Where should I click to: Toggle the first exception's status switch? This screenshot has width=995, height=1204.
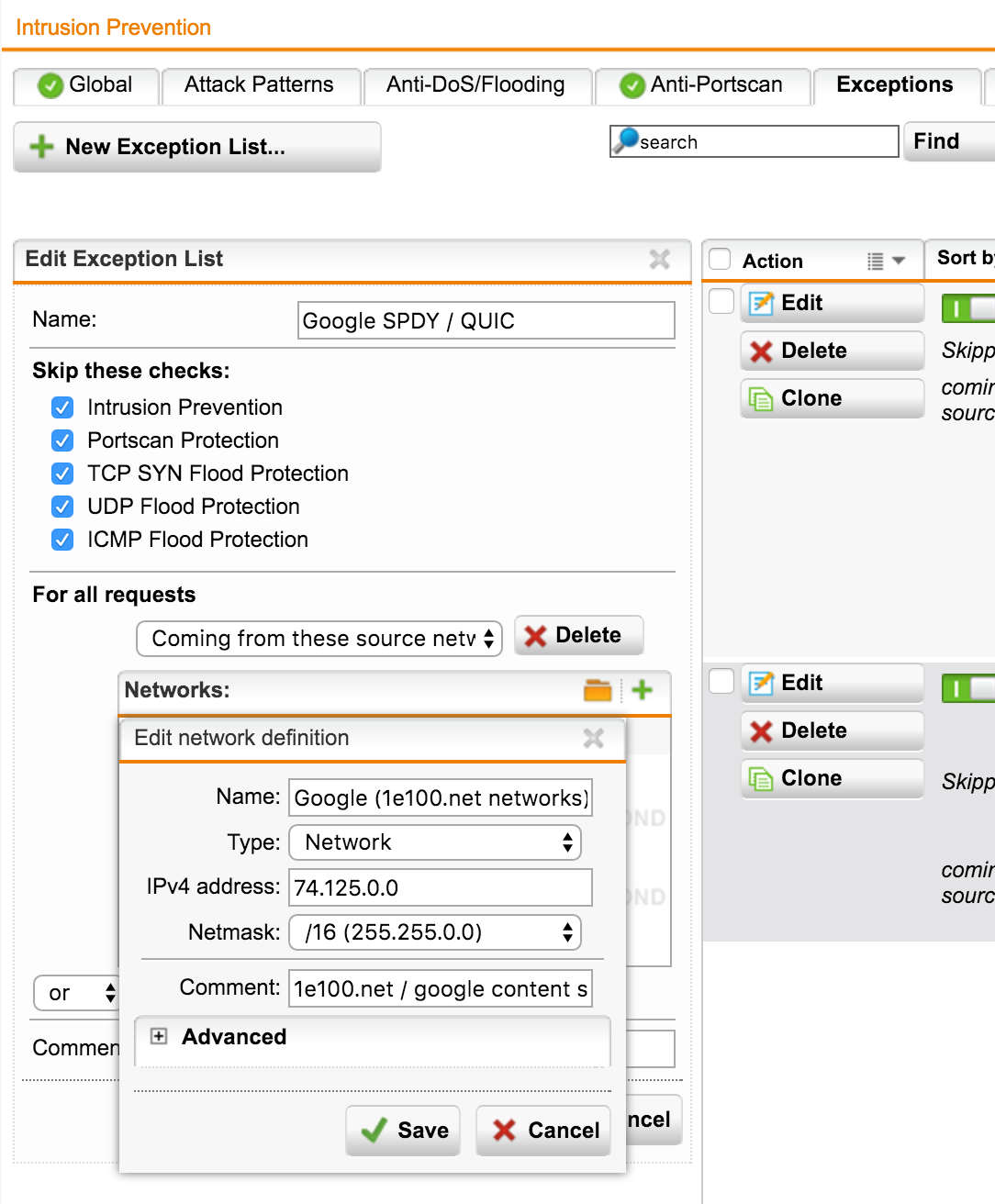968,308
